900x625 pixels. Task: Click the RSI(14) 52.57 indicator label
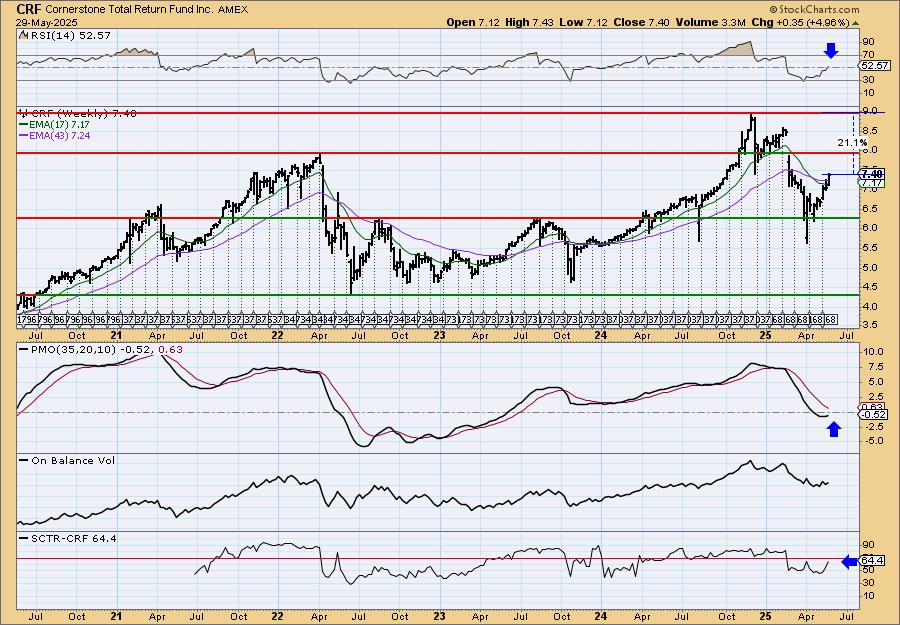click(70, 36)
